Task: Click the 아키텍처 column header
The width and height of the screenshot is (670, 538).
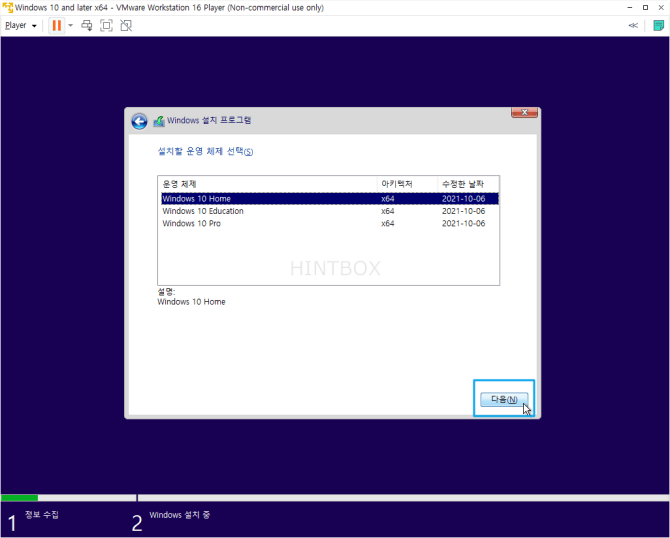Action: pyautogui.click(x=407, y=184)
